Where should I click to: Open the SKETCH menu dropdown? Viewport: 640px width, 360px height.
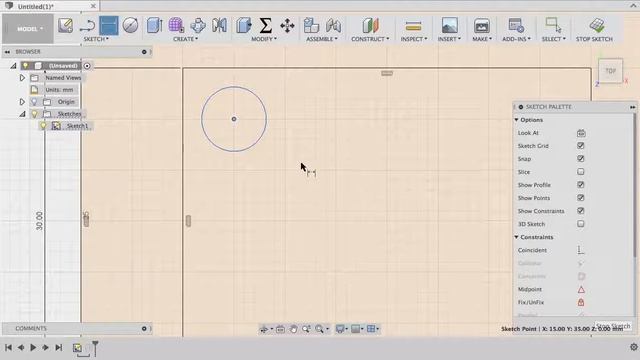point(96,39)
